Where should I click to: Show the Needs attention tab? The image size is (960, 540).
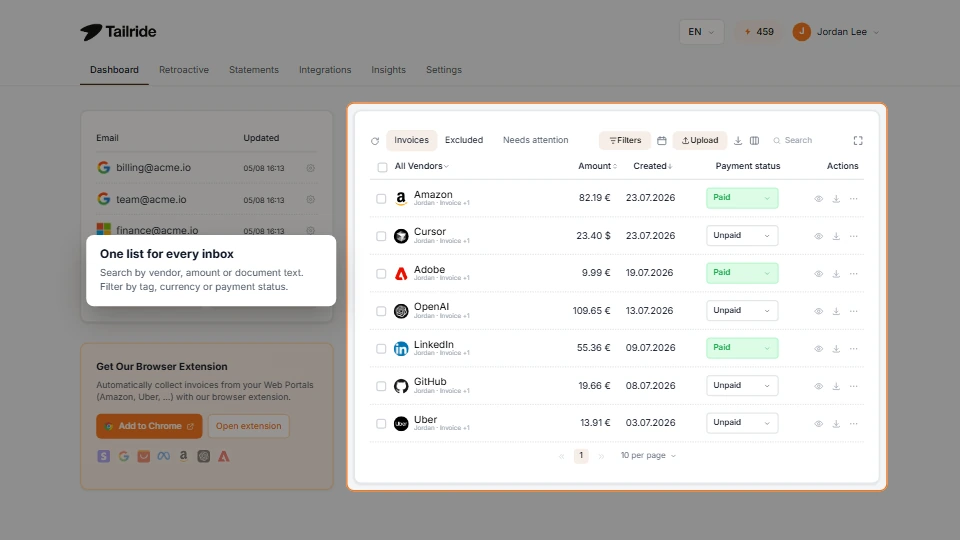point(536,140)
